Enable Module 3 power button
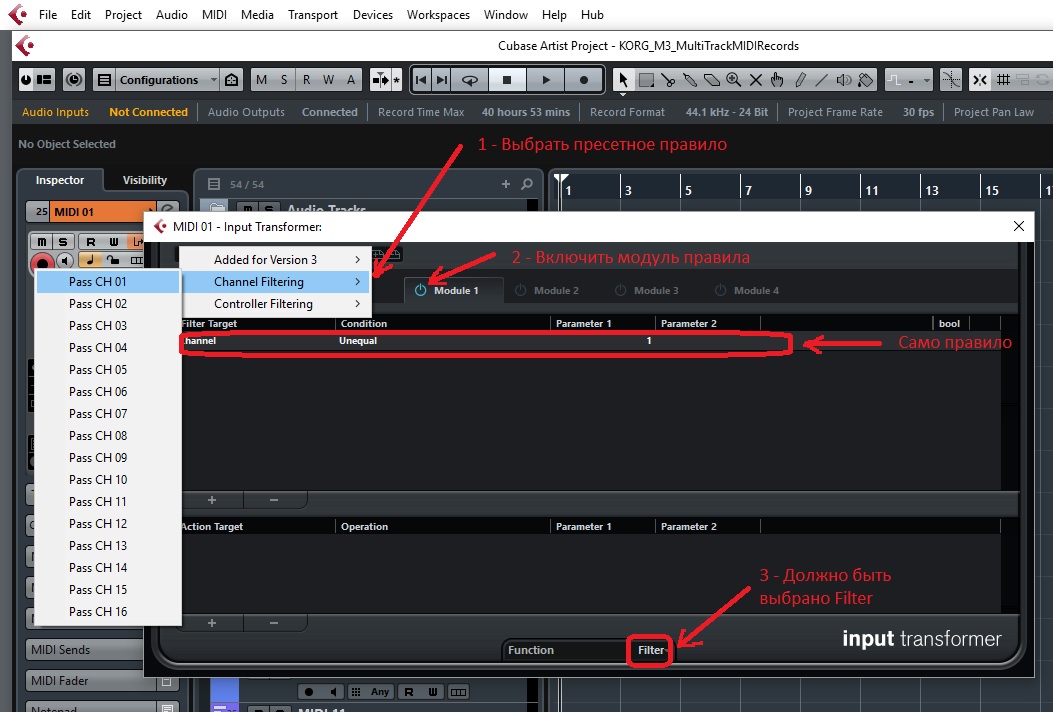Screen dimensions: 1053x712 [621, 290]
